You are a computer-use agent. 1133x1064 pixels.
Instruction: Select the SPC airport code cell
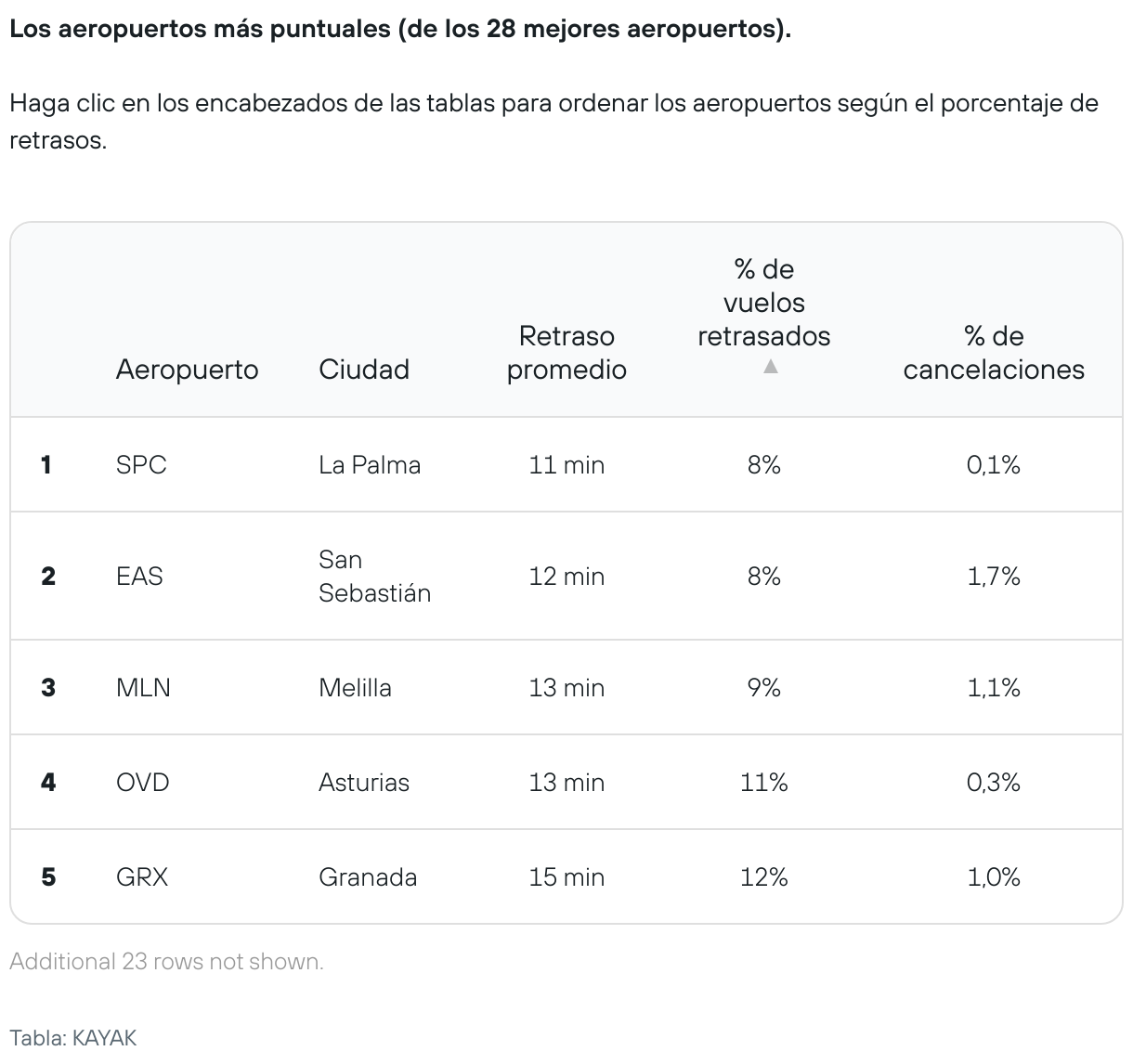pos(141,464)
